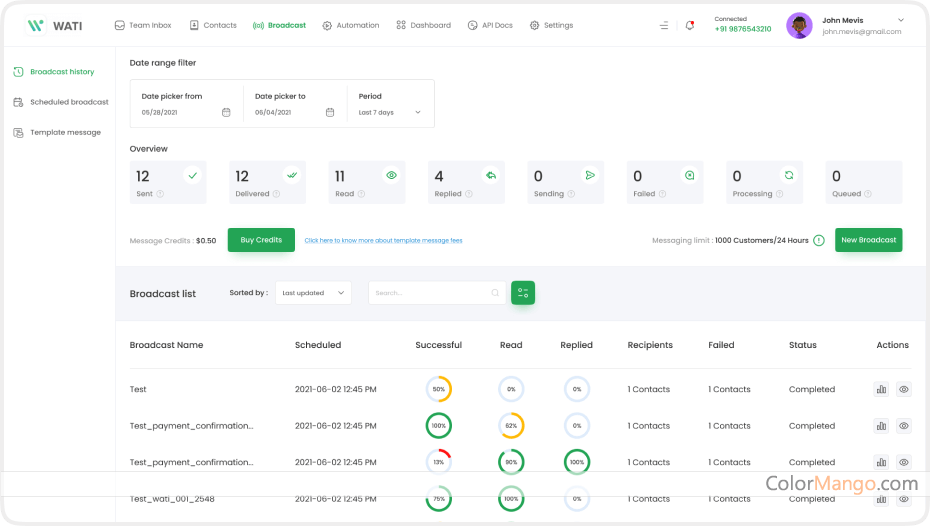Open bar chart statistics for Test broadcast

click(x=881, y=389)
